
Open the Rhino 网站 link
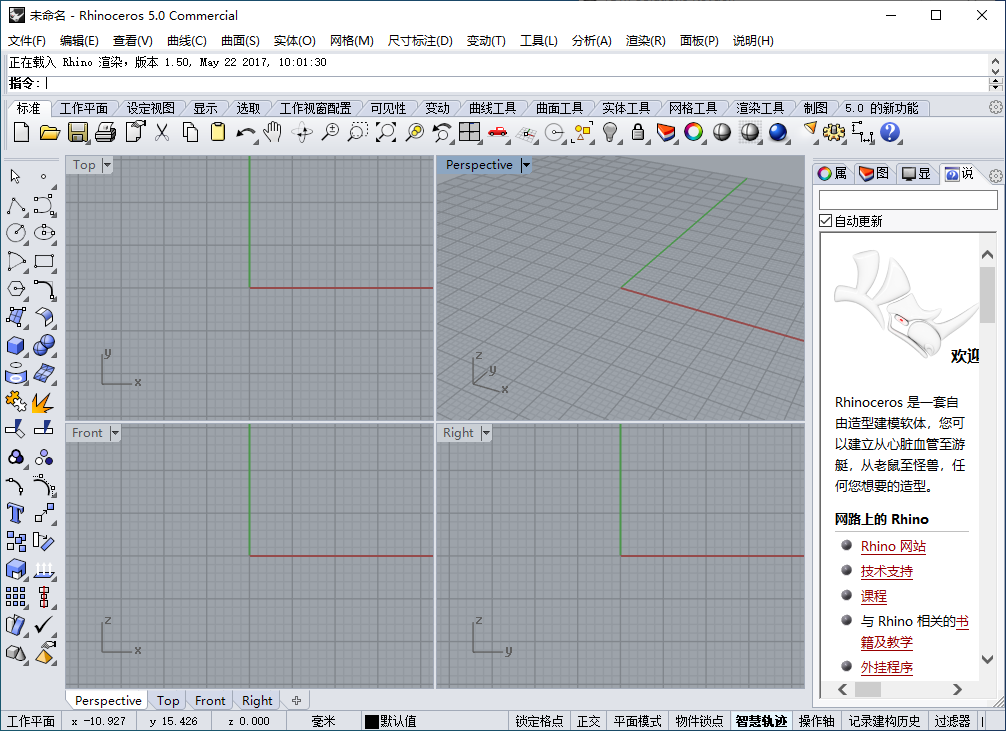pyautogui.click(x=893, y=546)
